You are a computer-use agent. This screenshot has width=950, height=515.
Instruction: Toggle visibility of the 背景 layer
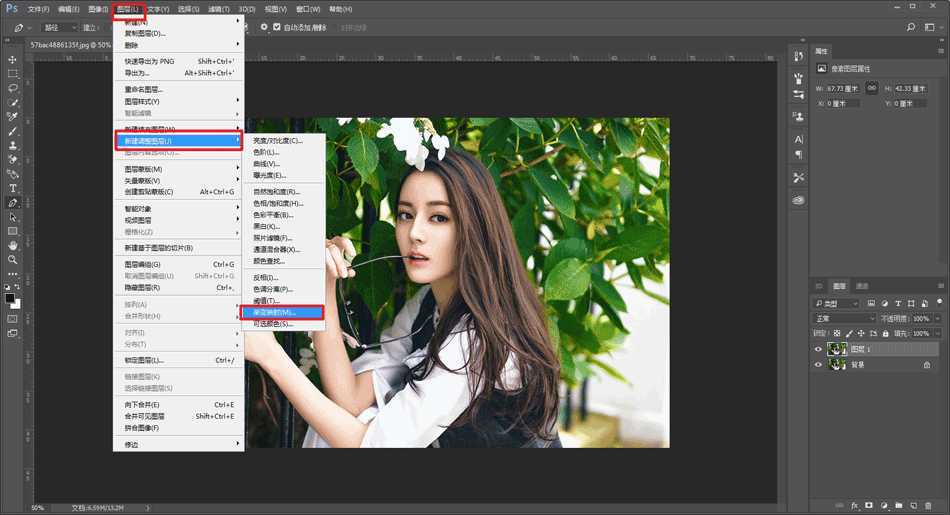(x=818, y=365)
